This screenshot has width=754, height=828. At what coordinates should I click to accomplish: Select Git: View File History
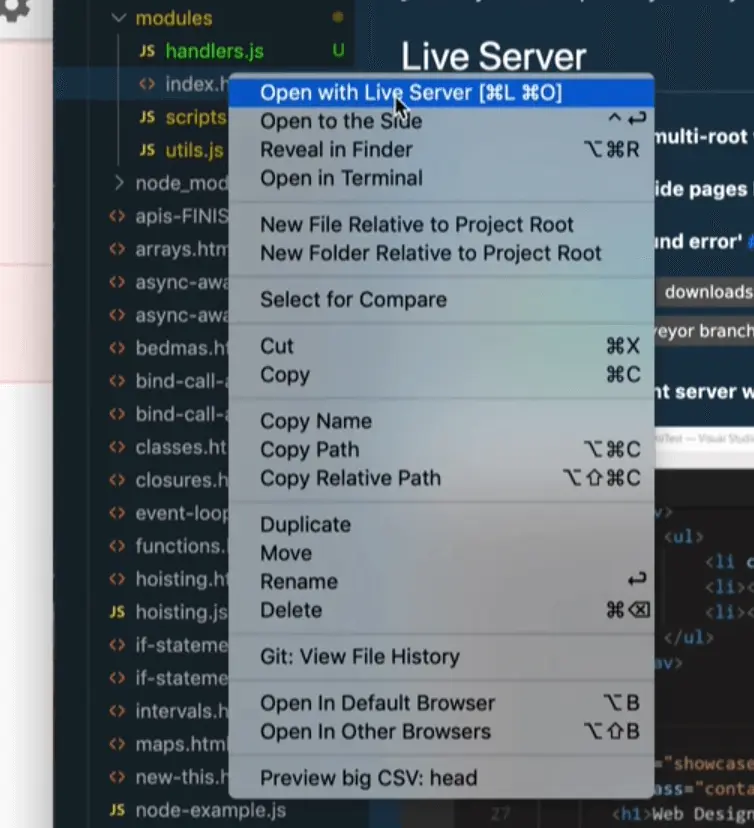pos(359,657)
